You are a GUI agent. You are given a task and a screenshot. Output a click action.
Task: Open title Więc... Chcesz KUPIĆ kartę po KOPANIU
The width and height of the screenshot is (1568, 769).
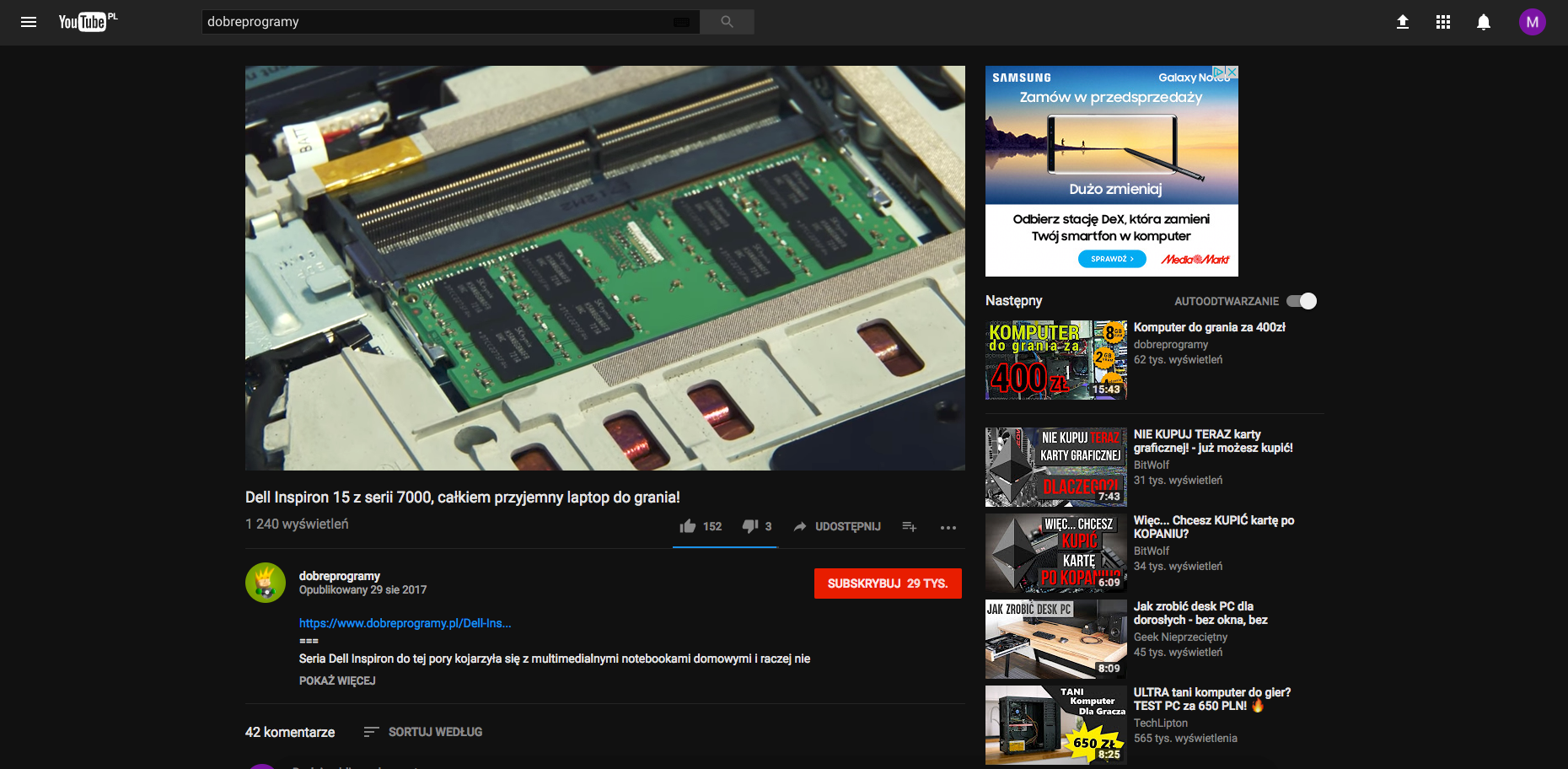click(x=1214, y=527)
